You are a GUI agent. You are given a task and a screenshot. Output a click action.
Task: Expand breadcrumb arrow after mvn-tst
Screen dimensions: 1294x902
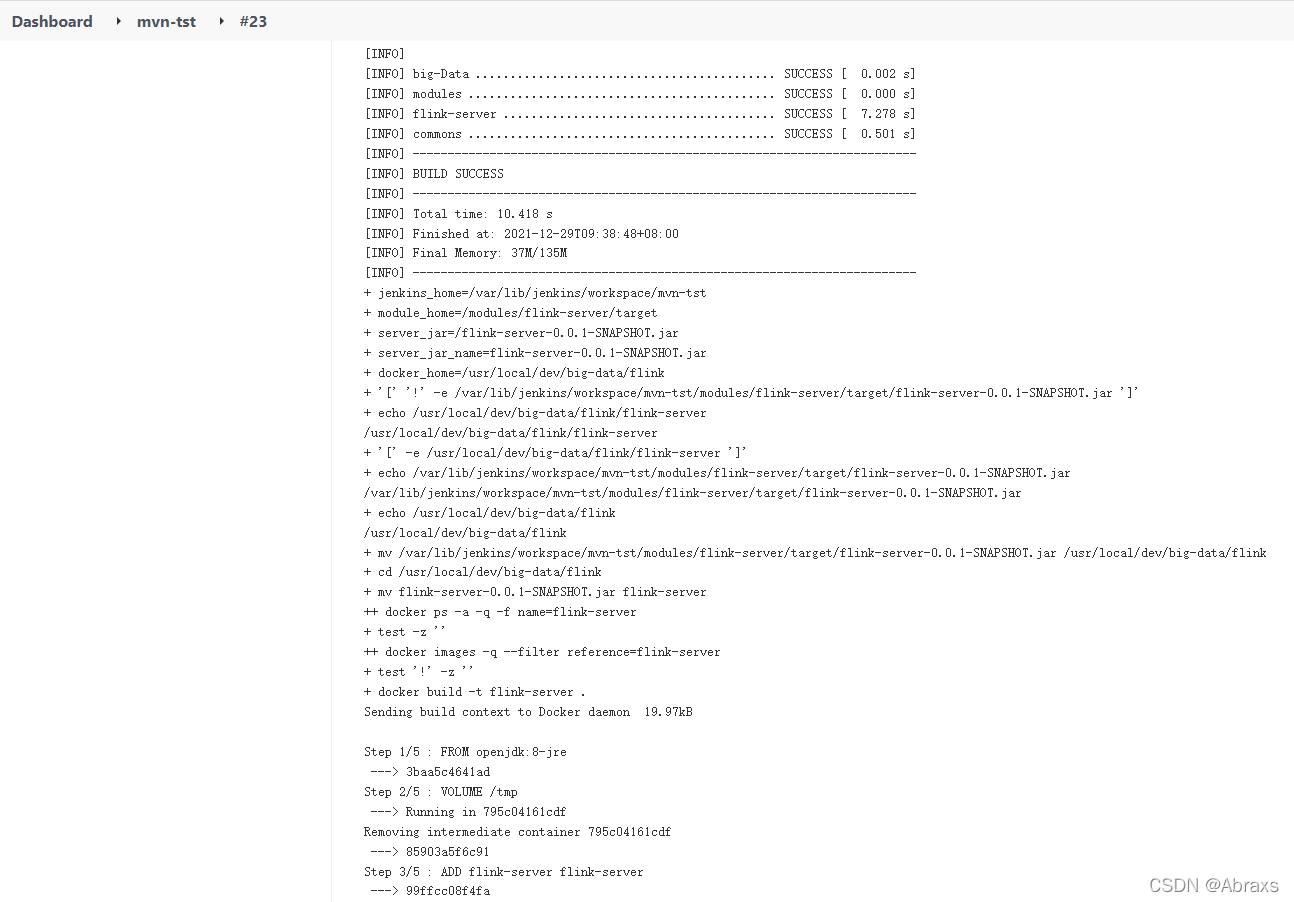coord(220,21)
